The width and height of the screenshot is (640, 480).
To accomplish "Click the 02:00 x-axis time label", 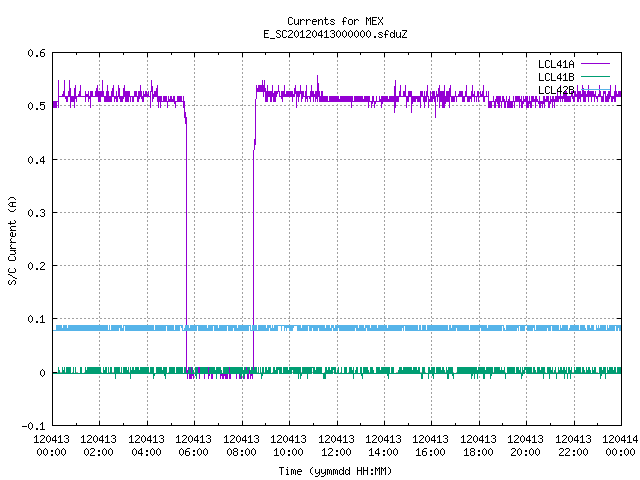I will [98, 452].
